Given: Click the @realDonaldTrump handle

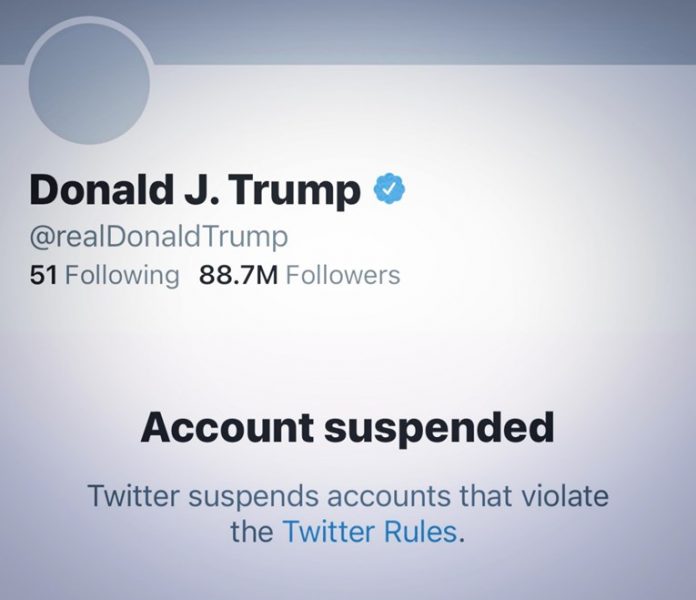Looking at the screenshot, I should pyautogui.click(x=160, y=237).
